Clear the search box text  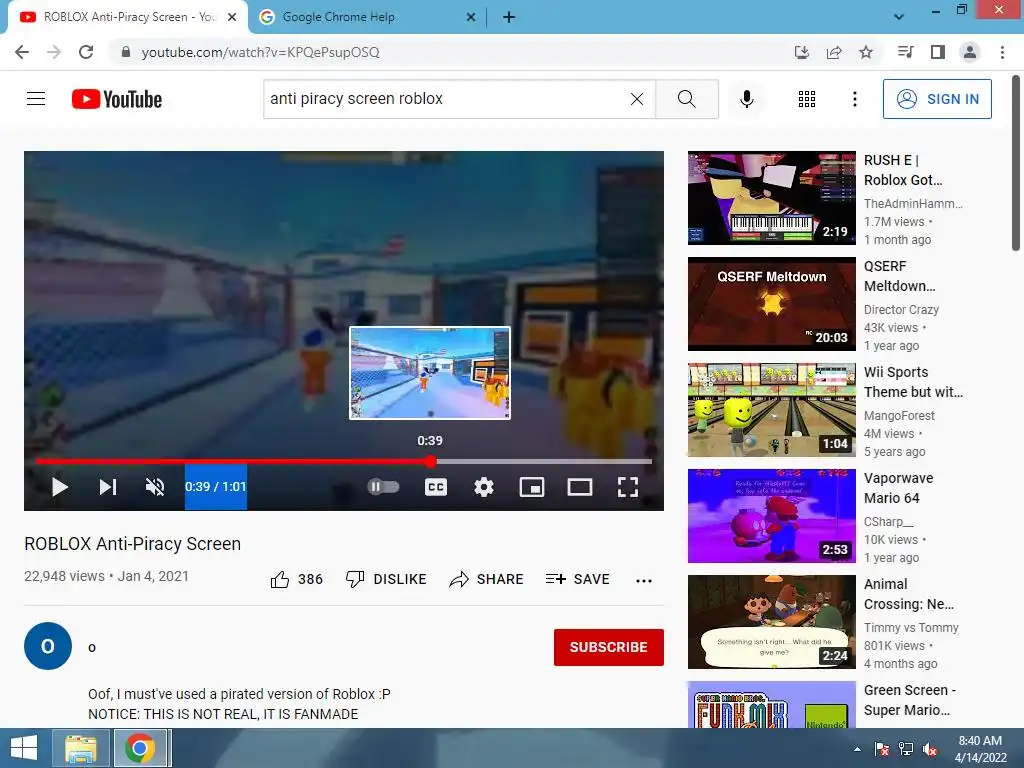[x=637, y=99]
